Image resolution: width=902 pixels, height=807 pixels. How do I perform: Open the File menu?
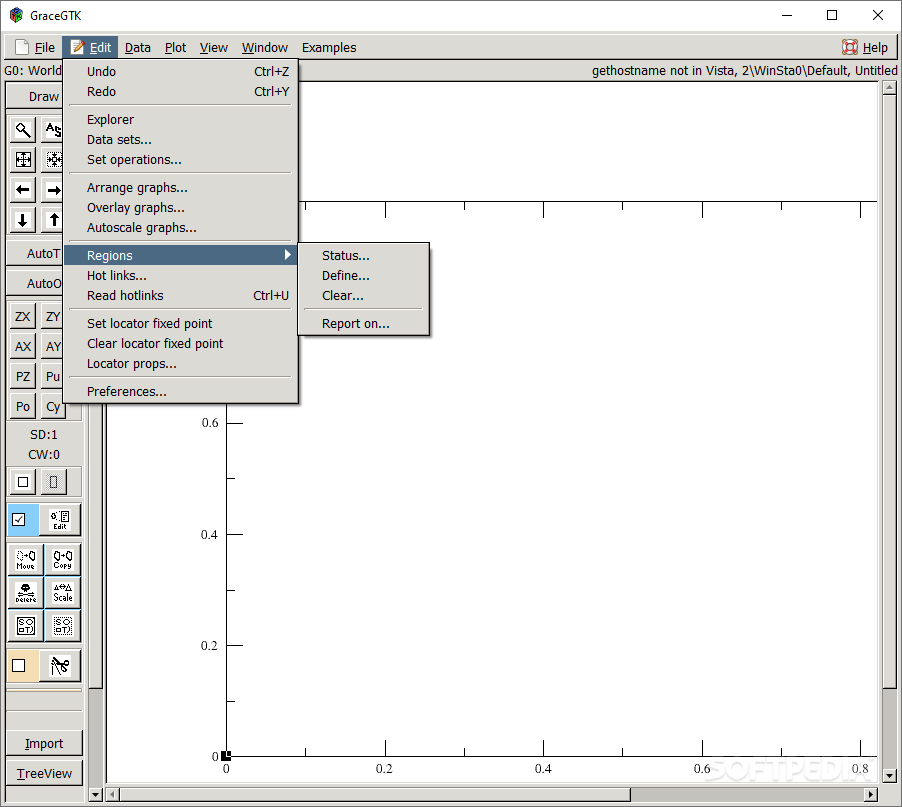pos(35,47)
